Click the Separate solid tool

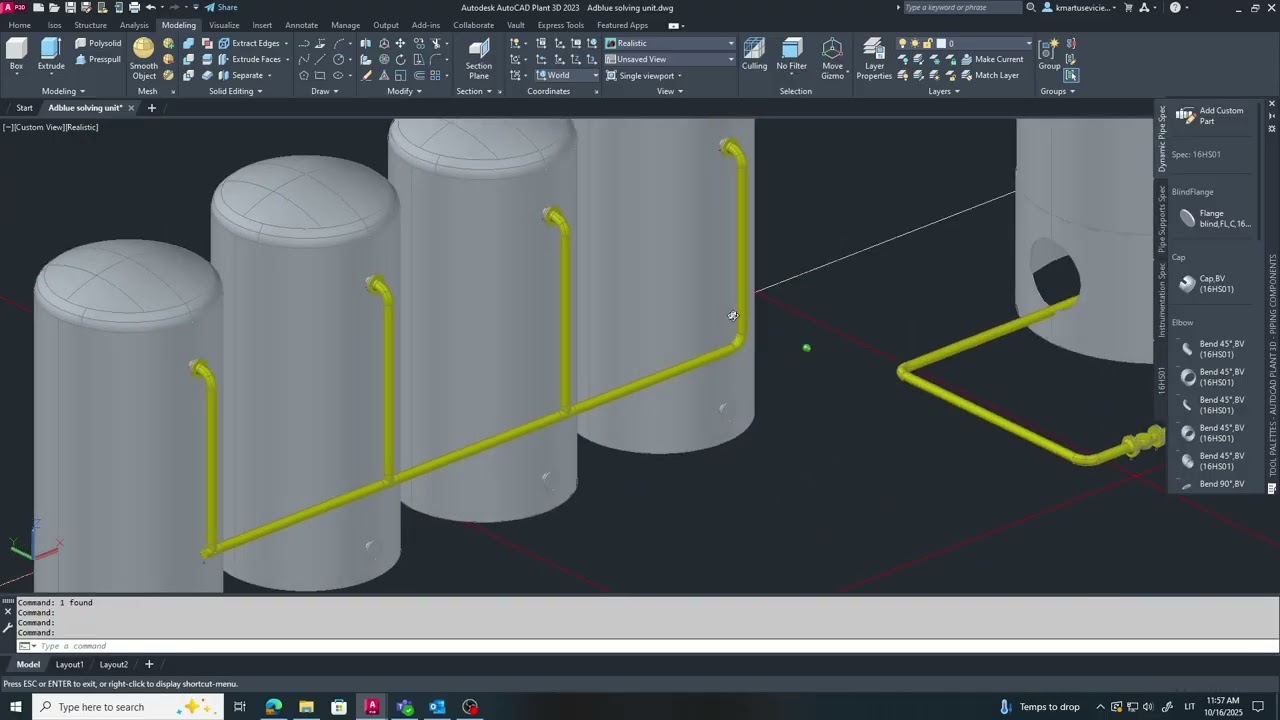tap(241, 75)
